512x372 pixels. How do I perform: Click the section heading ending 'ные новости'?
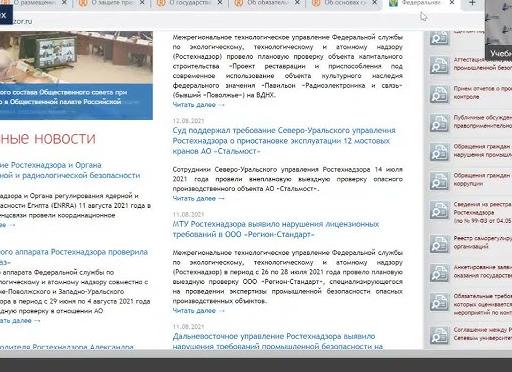click(x=48, y=138)
